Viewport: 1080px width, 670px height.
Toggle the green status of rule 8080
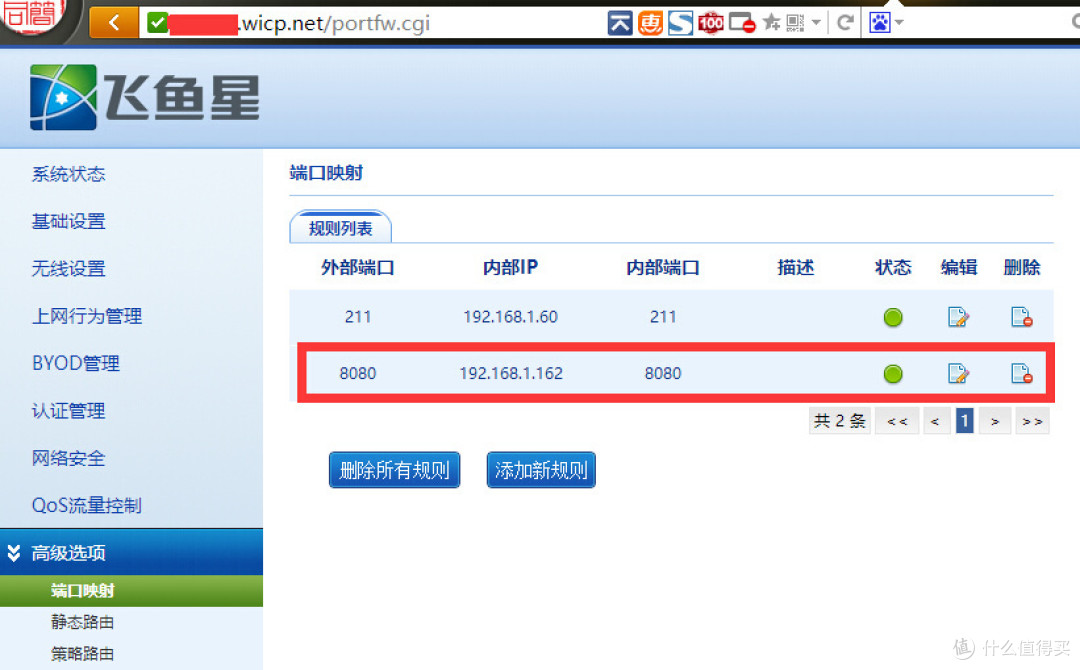[x=893, y=374]
